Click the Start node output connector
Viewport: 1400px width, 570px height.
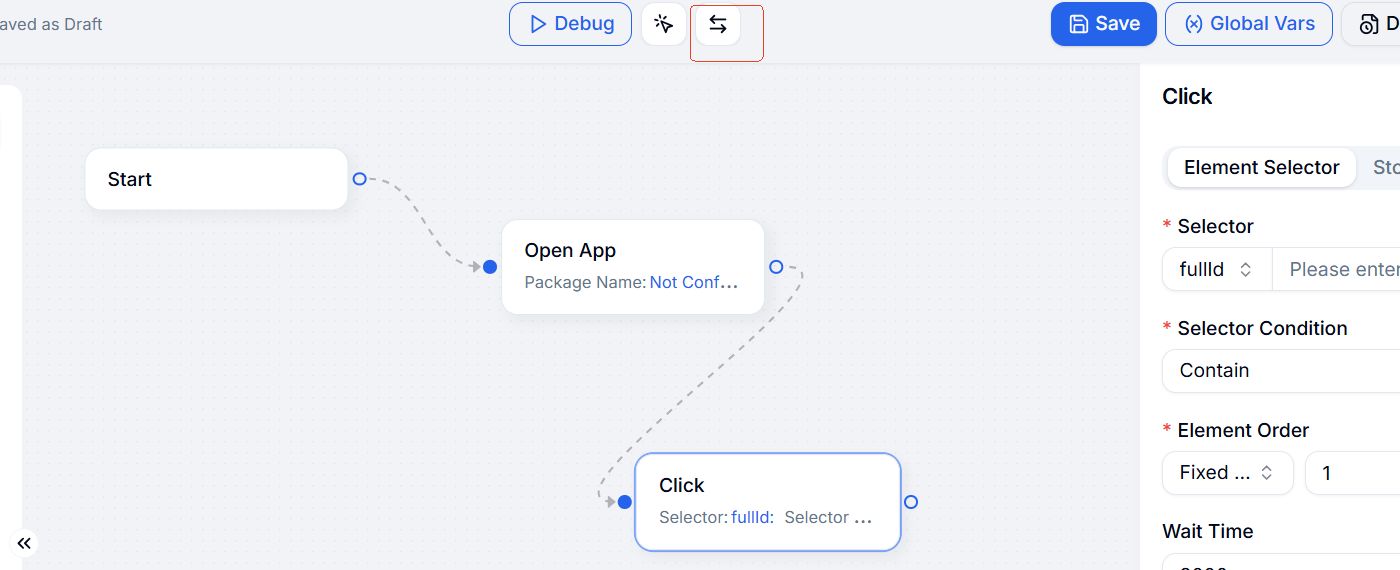point(360,179)
